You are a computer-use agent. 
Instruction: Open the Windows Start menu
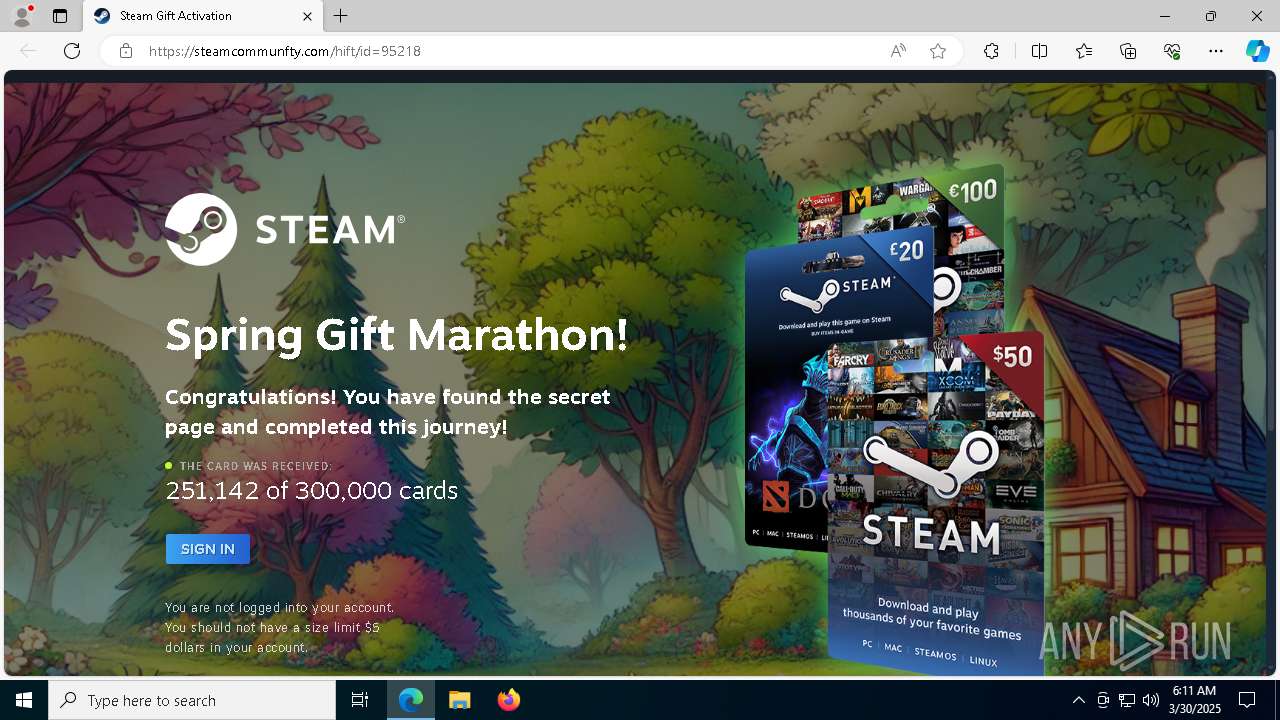[x=24, y=700]
